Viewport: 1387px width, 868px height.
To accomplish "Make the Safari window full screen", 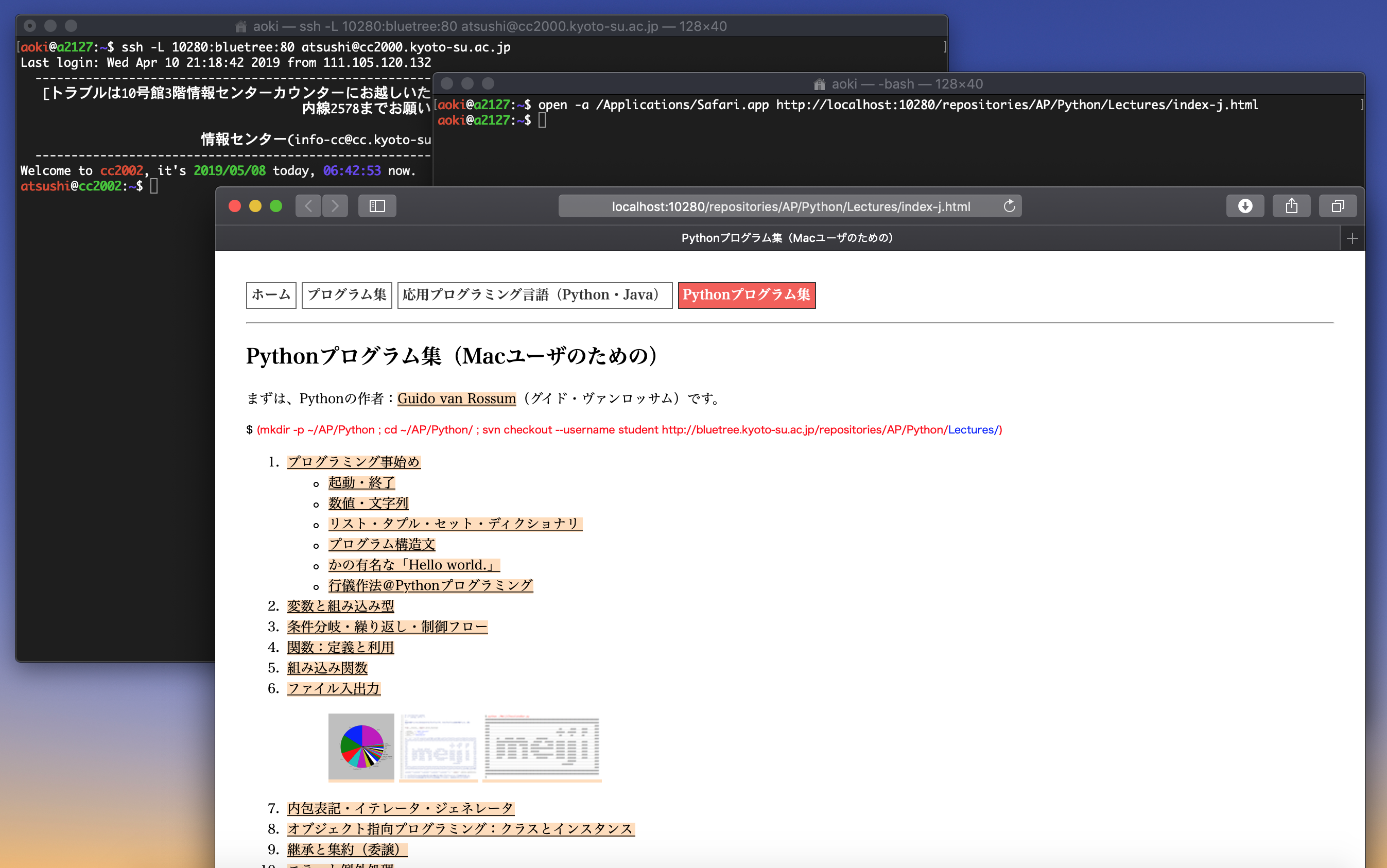I will 276,206.
